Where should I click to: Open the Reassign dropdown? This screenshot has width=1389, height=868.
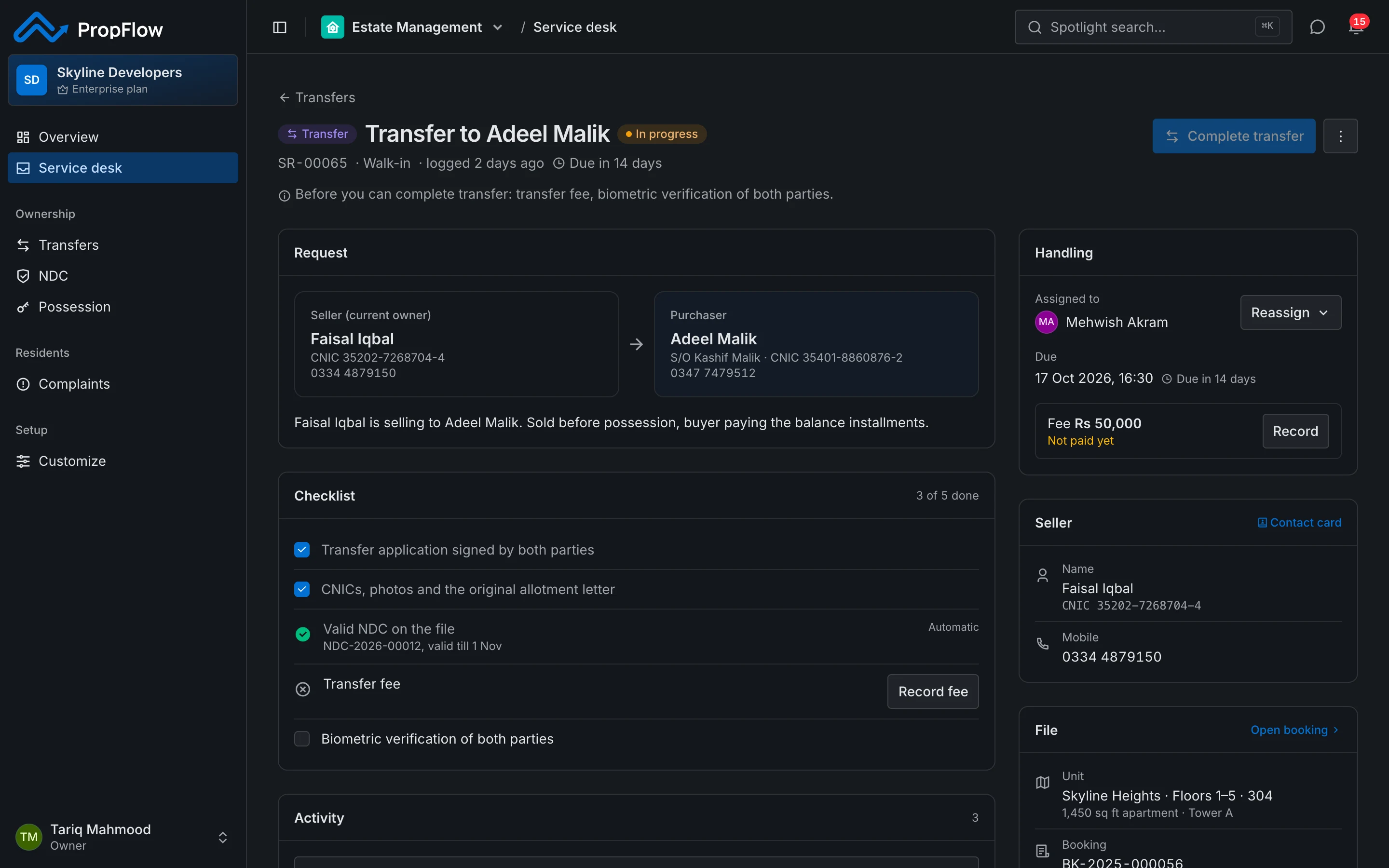tap(1290, 312)
